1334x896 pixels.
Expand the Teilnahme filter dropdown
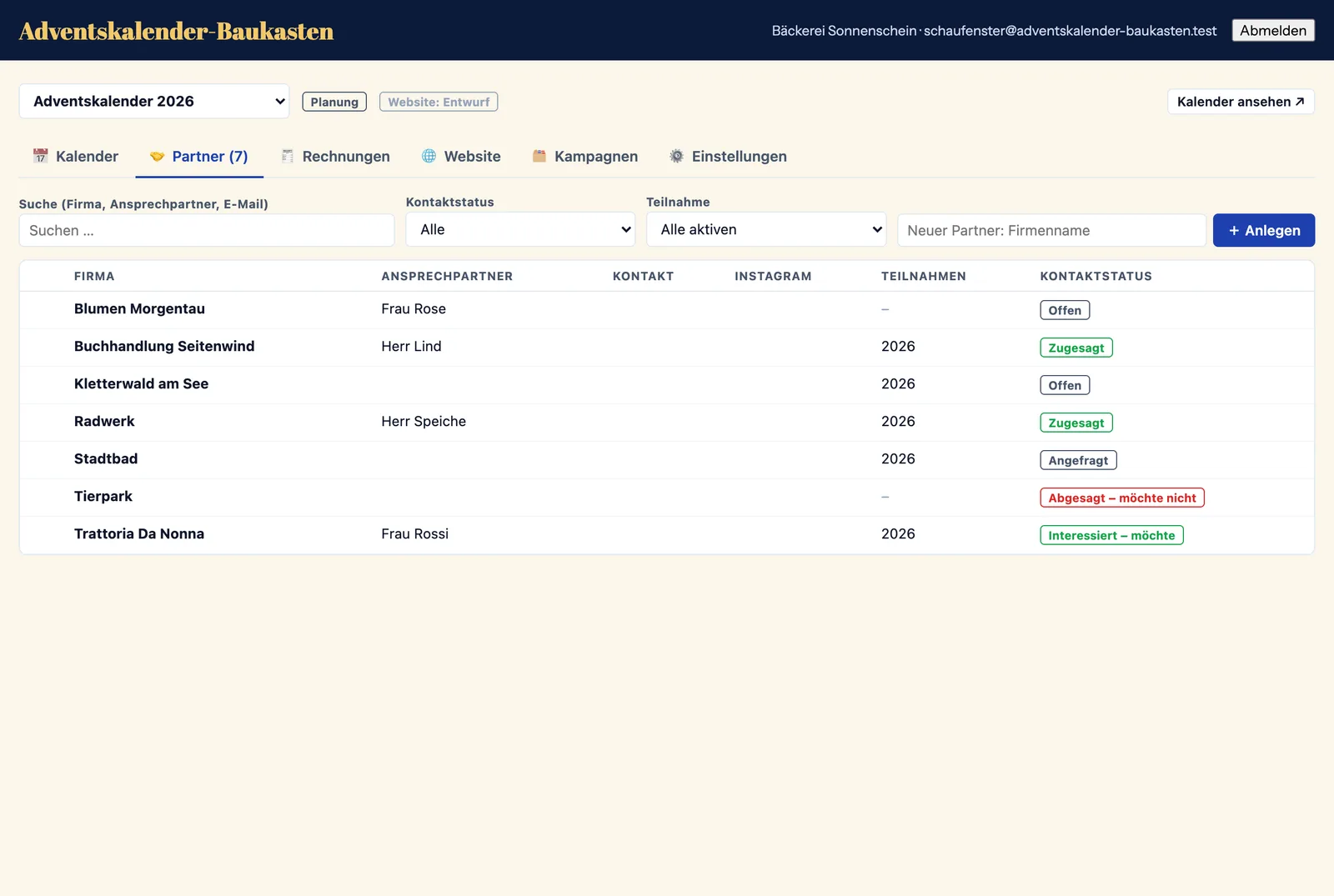point(766,229)
